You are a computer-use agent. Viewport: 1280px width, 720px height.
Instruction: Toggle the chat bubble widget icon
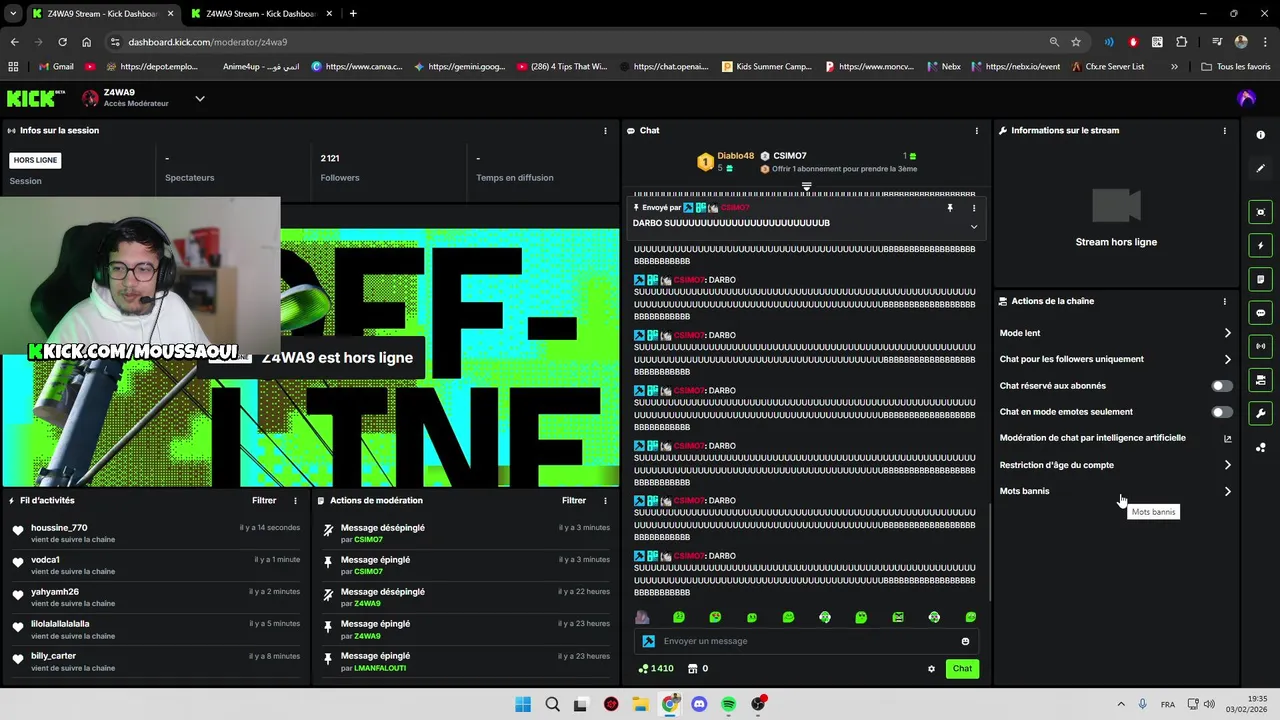[x=1260, y=313]
